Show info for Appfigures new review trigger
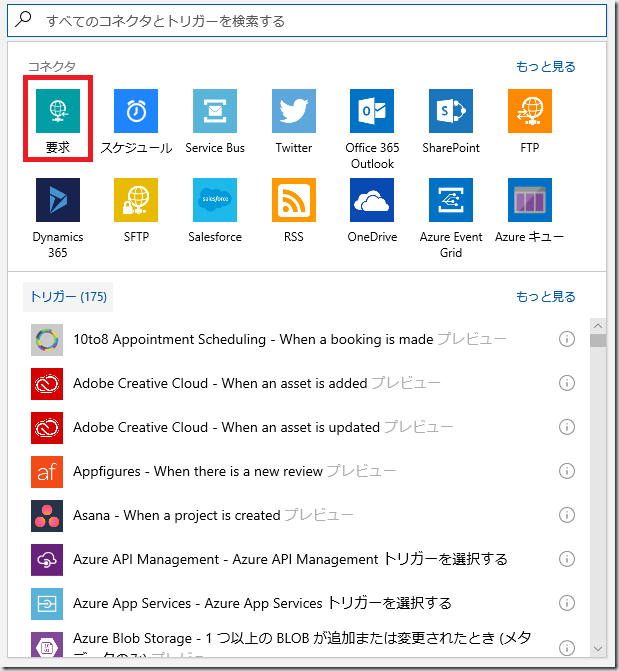Viewport: 619px width, 671px height. (x=567, y=471)
